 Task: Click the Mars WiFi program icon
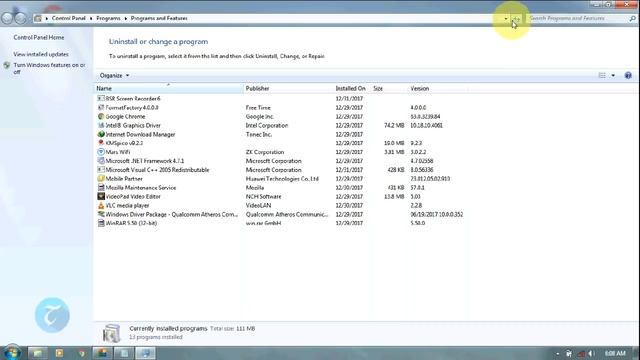tap(101, 152)
